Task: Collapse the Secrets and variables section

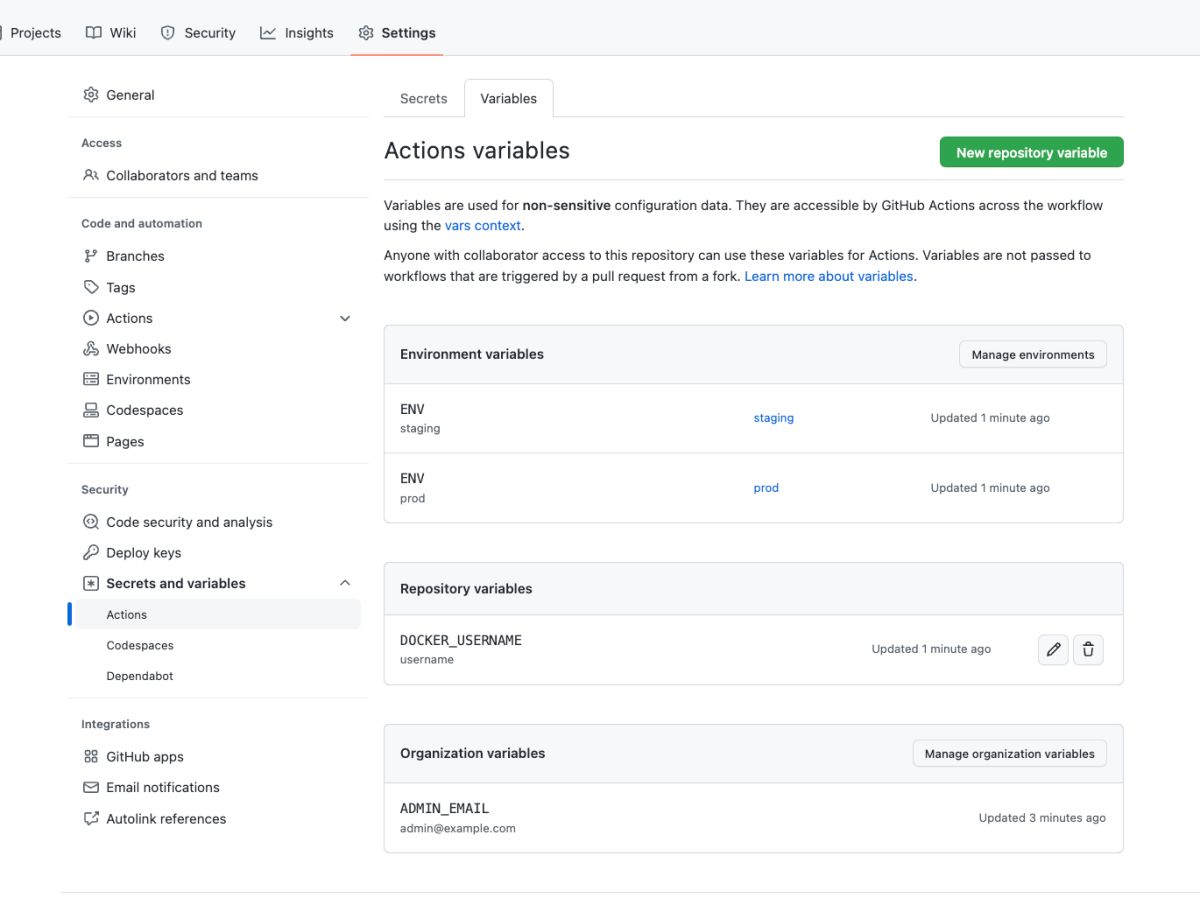Action: [345, 583]
